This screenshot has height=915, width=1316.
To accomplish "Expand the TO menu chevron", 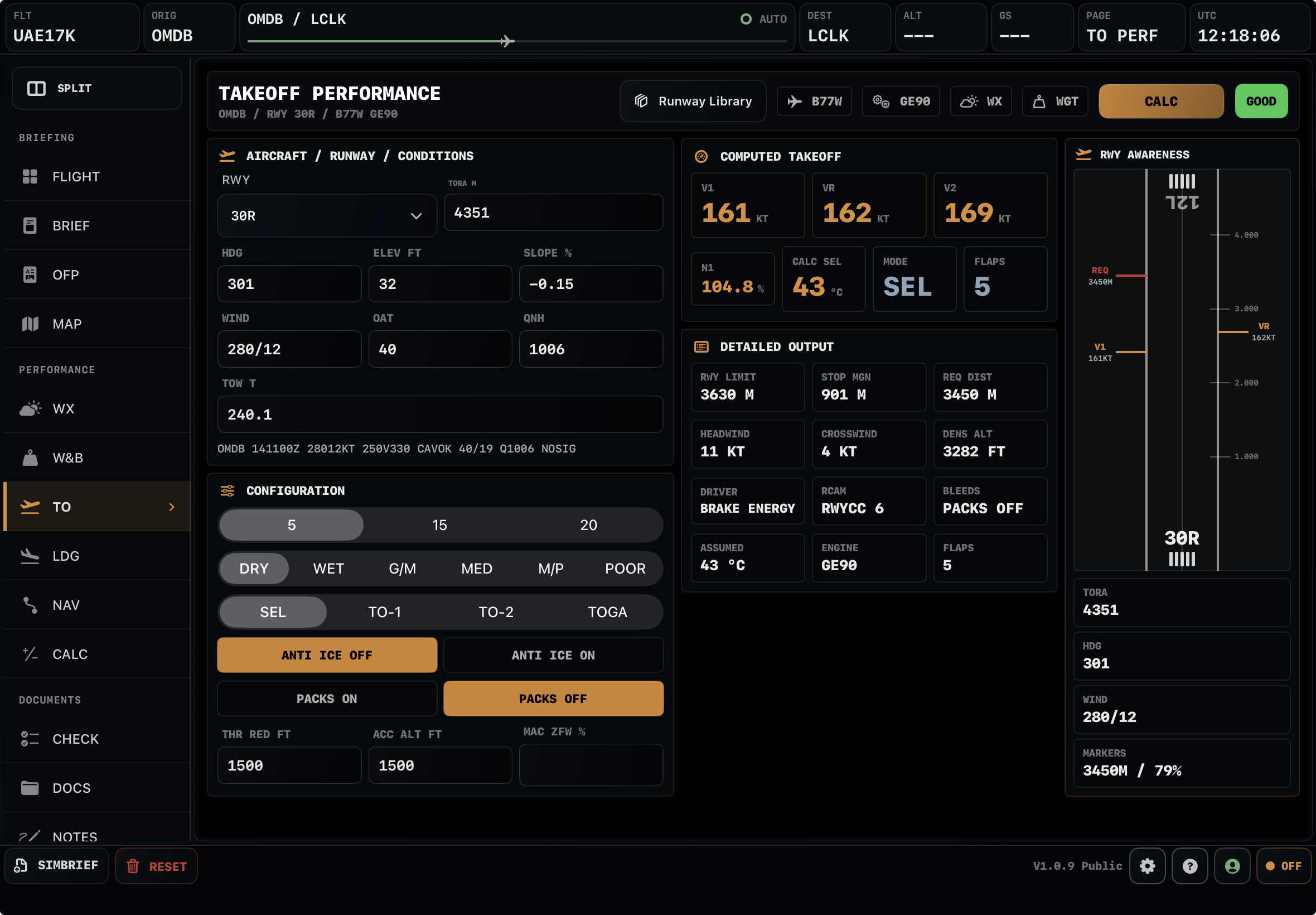I will tap(171, 507).
